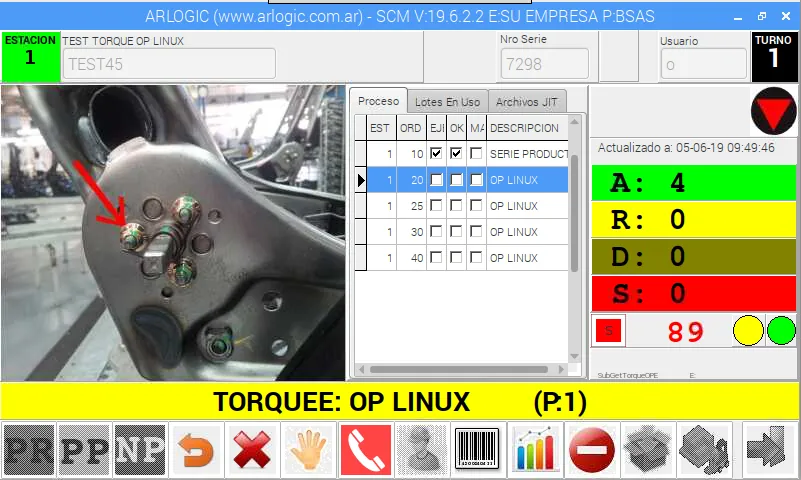Click the red S: 0 counter
Viewport: 801px width, 480px height.
click(x=694, y=293)
